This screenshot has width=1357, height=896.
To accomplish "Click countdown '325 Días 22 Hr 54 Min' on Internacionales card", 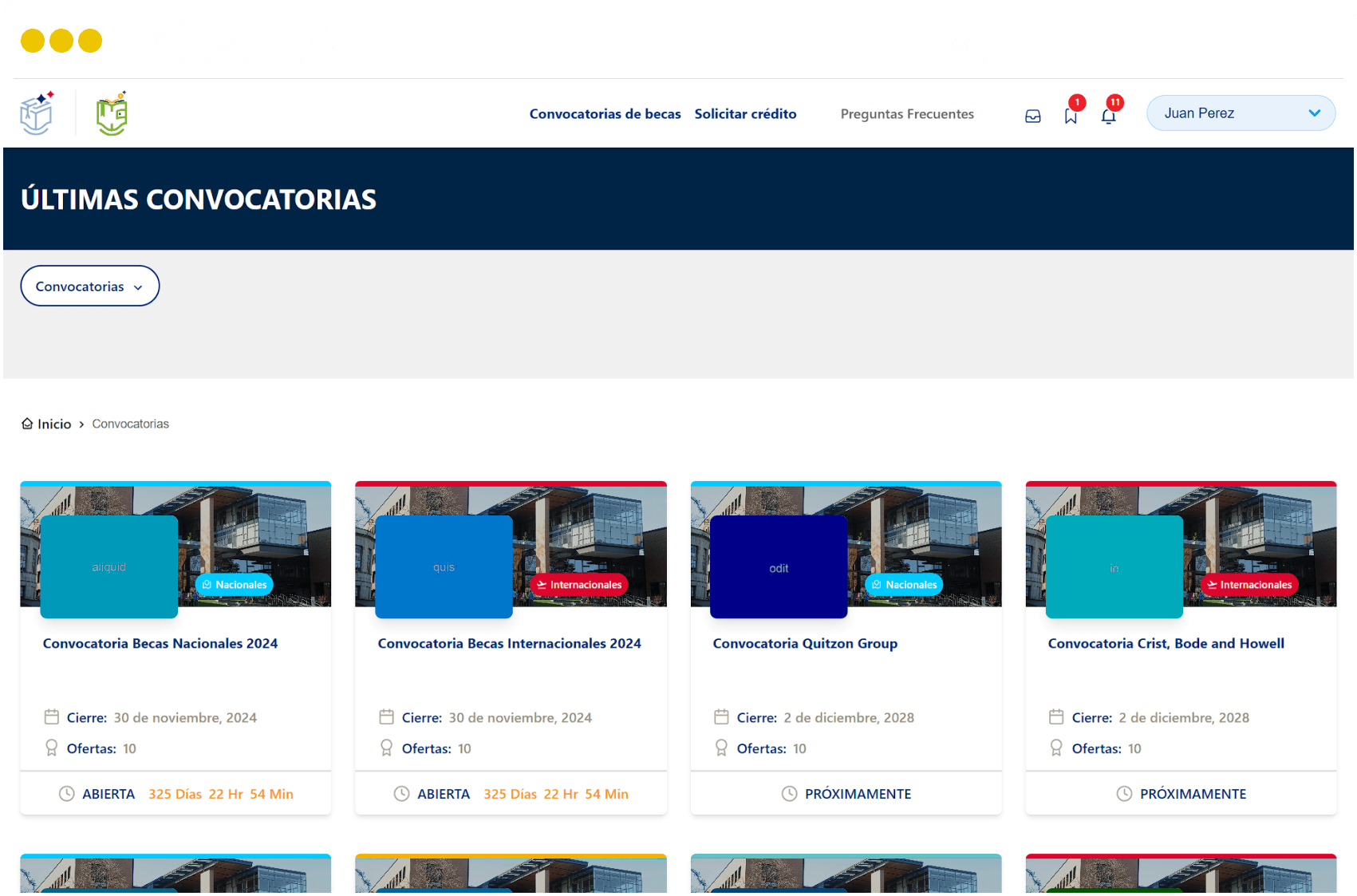I will (556, 794).
